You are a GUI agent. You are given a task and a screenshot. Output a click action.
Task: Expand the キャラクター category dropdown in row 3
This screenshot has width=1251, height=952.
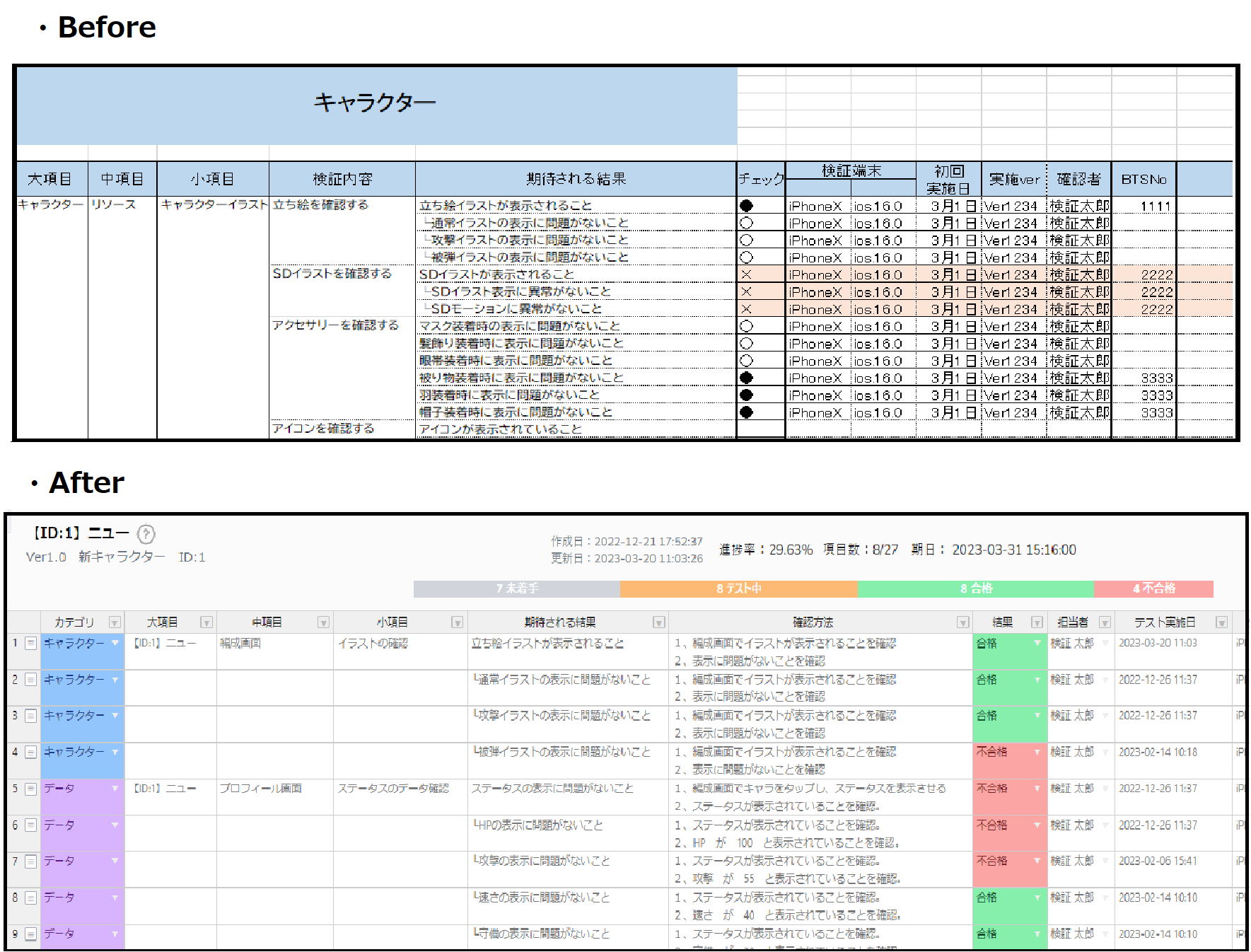(115, 715)
